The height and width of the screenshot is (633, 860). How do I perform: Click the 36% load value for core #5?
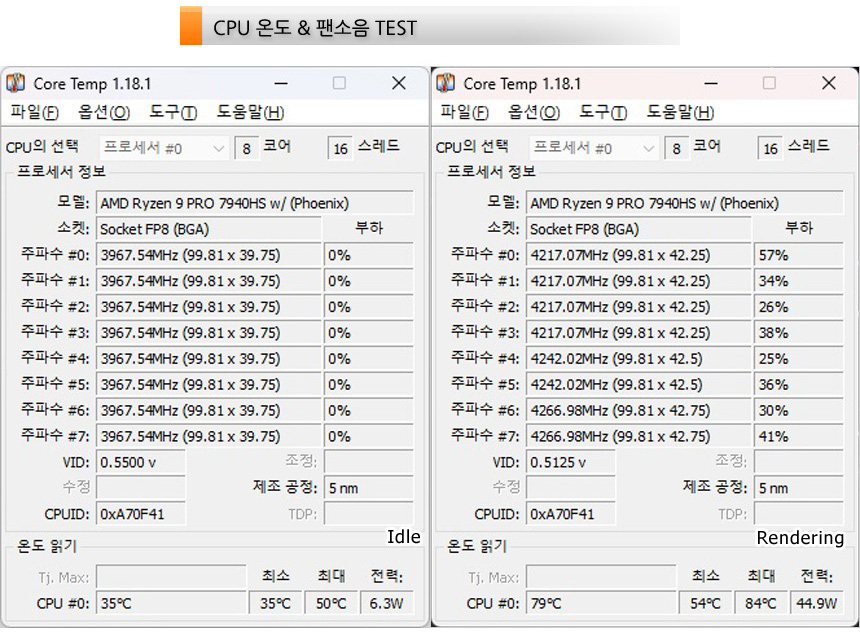tap(799, 385)
